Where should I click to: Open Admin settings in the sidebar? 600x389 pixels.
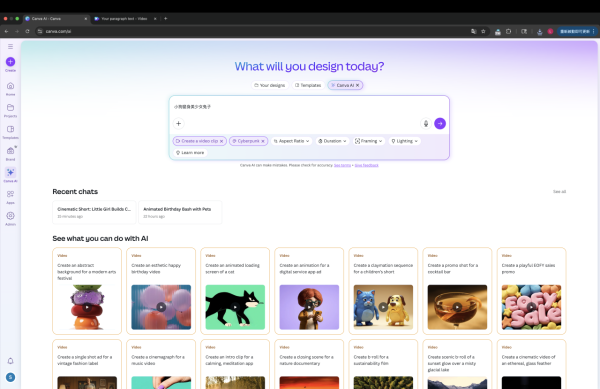(x=10, y=218)
